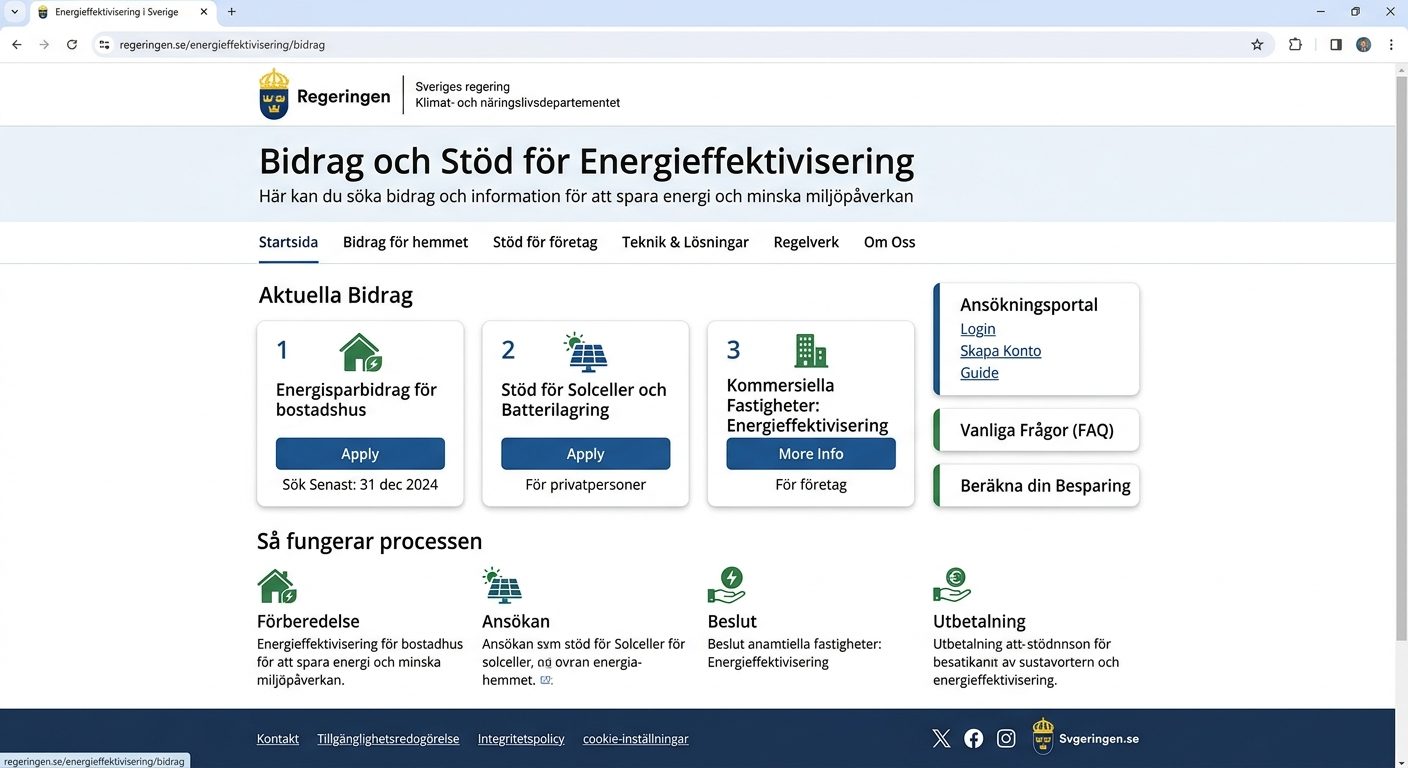The width and height of the screenshot is (1408, 768).
Task: Apply for Energisparbidrag för bostadshus
Action: tap(360, 454)
